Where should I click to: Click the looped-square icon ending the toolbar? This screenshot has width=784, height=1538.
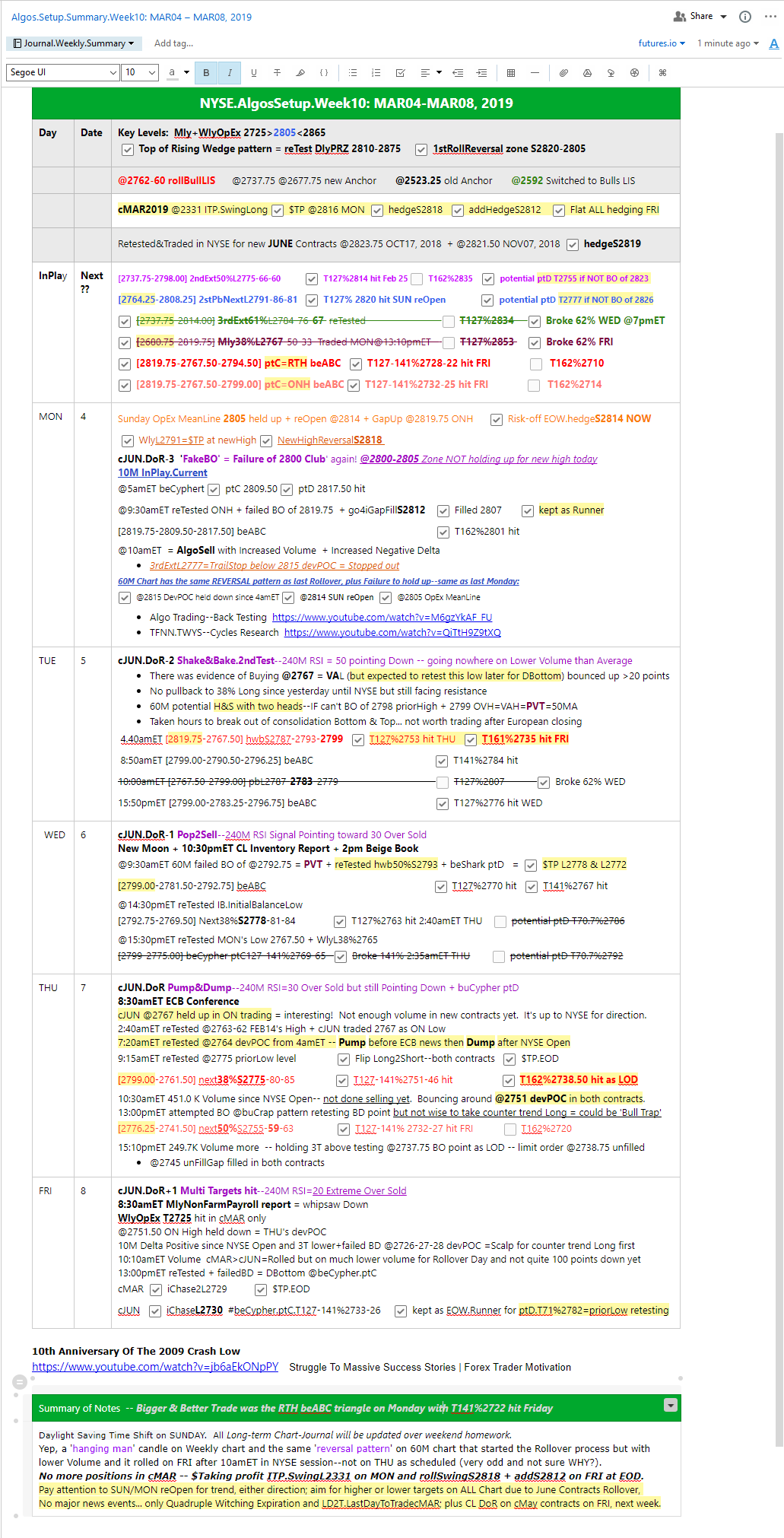[x=662, y=73]
